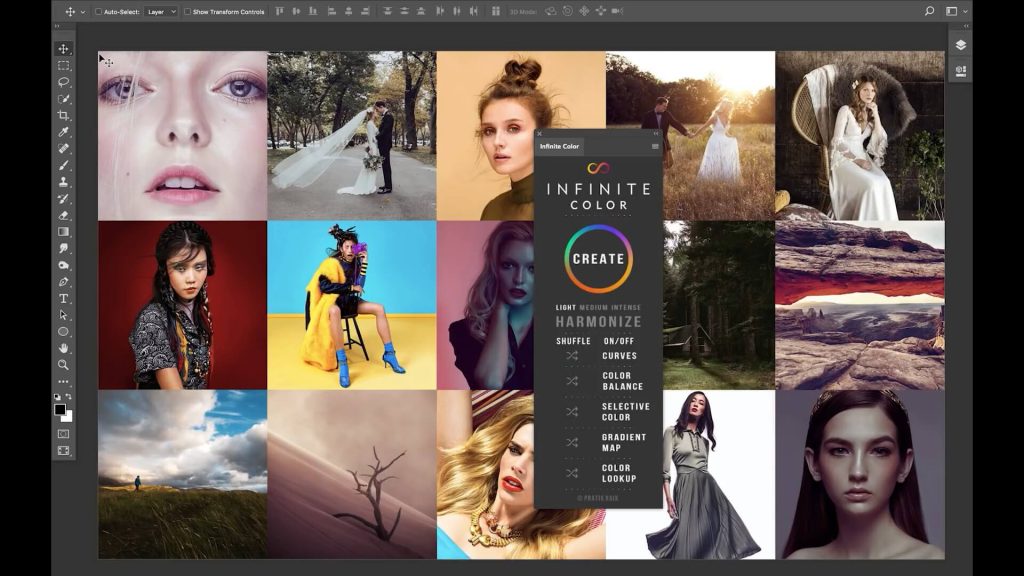This screenshot has width=1024, height=576.
Task: Shuffle the Gradient Map adjustment
Action: [x=572, y=442]
